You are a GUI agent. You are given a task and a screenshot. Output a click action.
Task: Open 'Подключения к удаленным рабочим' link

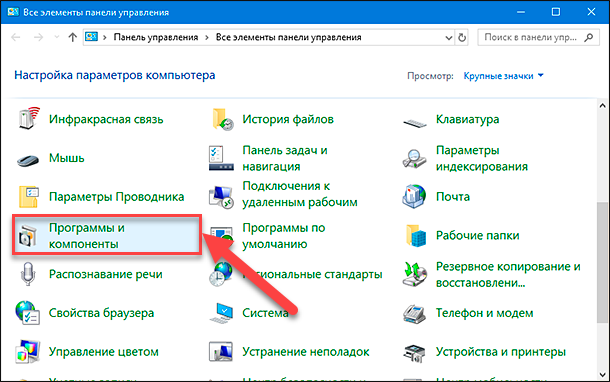pyautogui.click(x=300, y=194)
